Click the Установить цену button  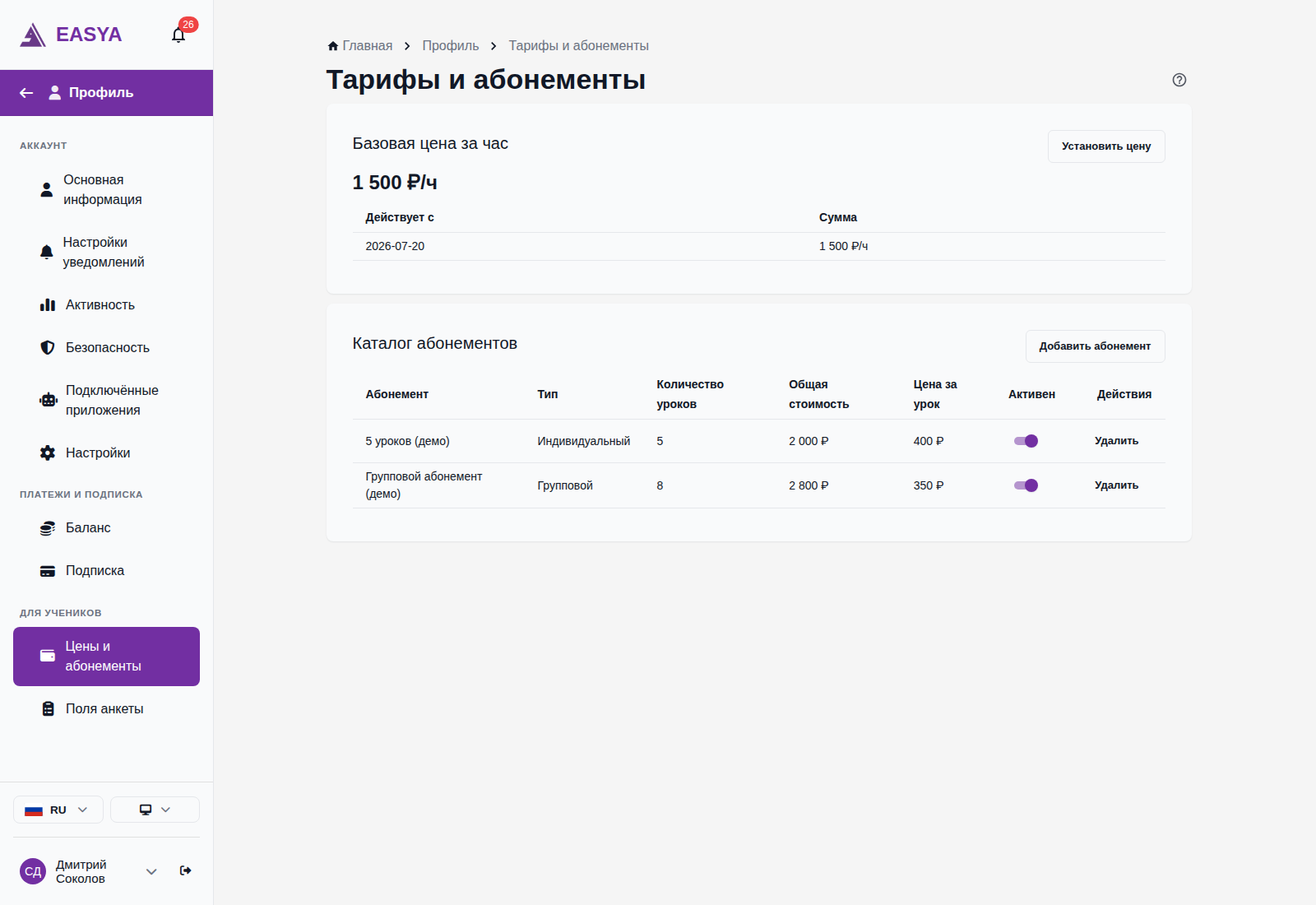pos(1106,146)
